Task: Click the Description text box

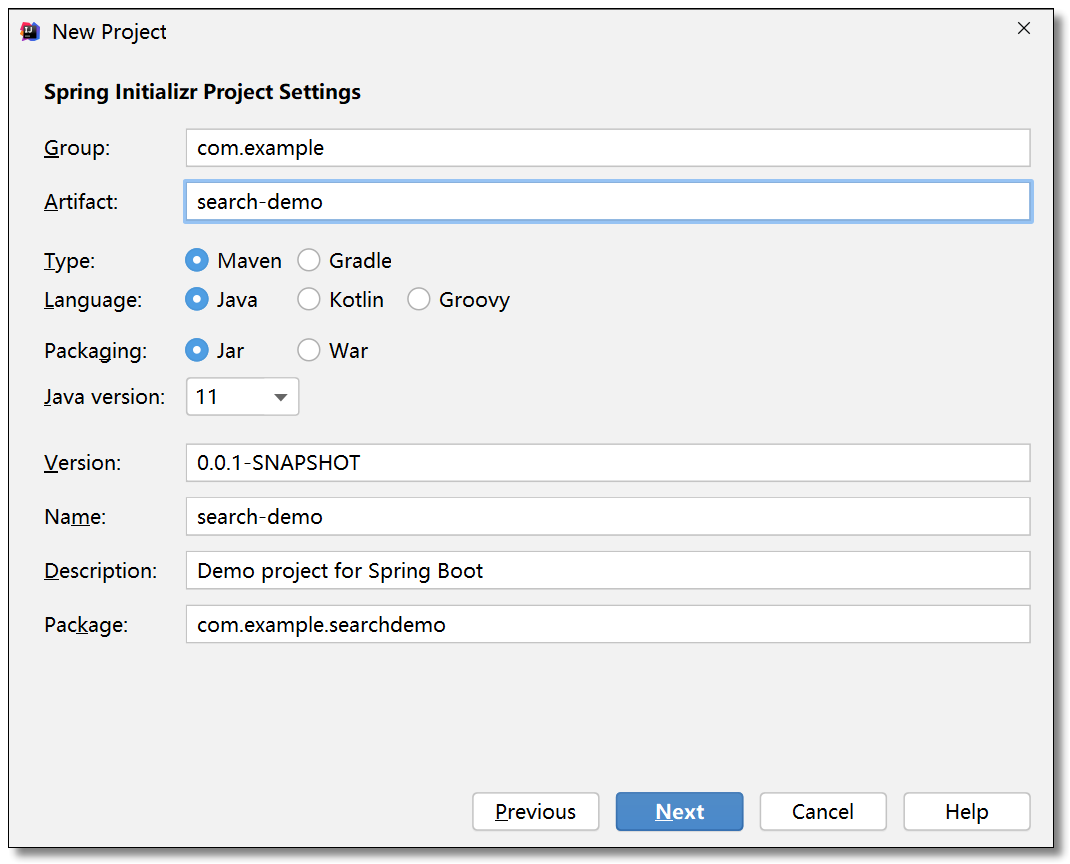Action: 607,571
